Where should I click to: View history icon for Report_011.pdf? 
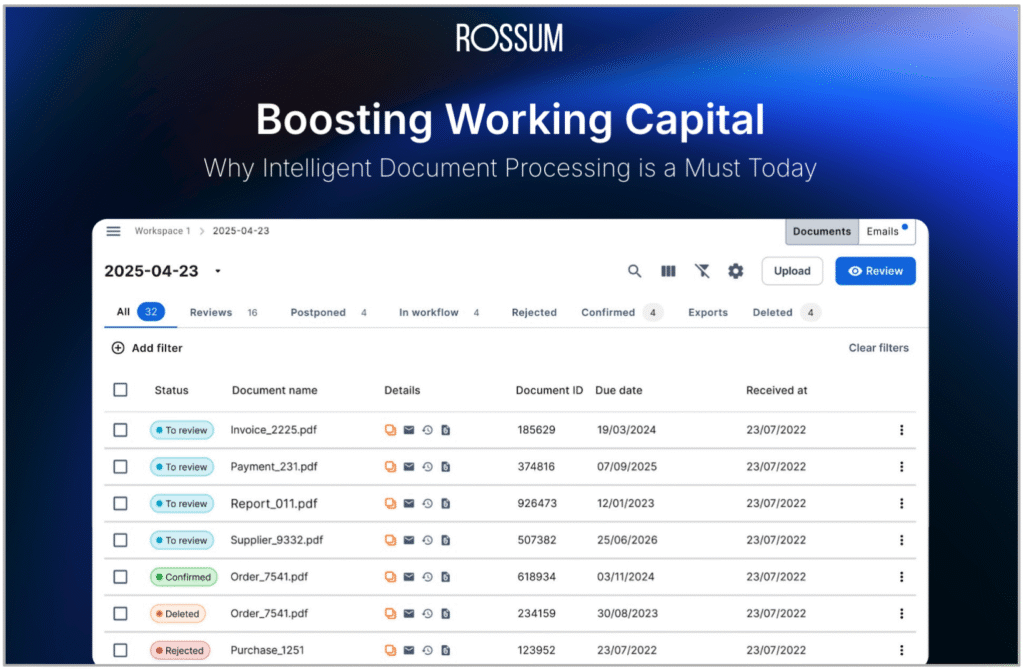click(x=428, y=503)
